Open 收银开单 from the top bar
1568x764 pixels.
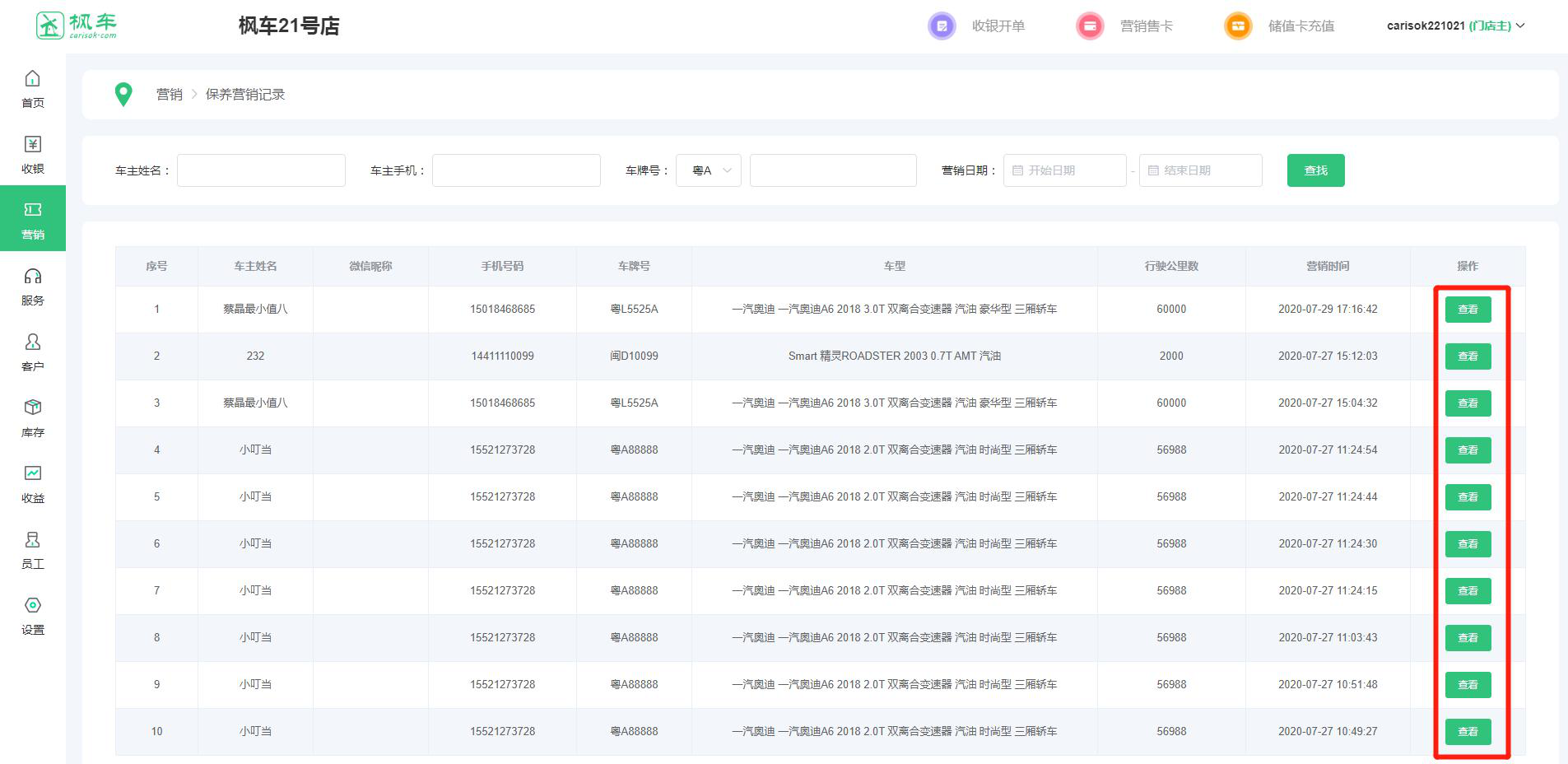click(x=998, y=26)
